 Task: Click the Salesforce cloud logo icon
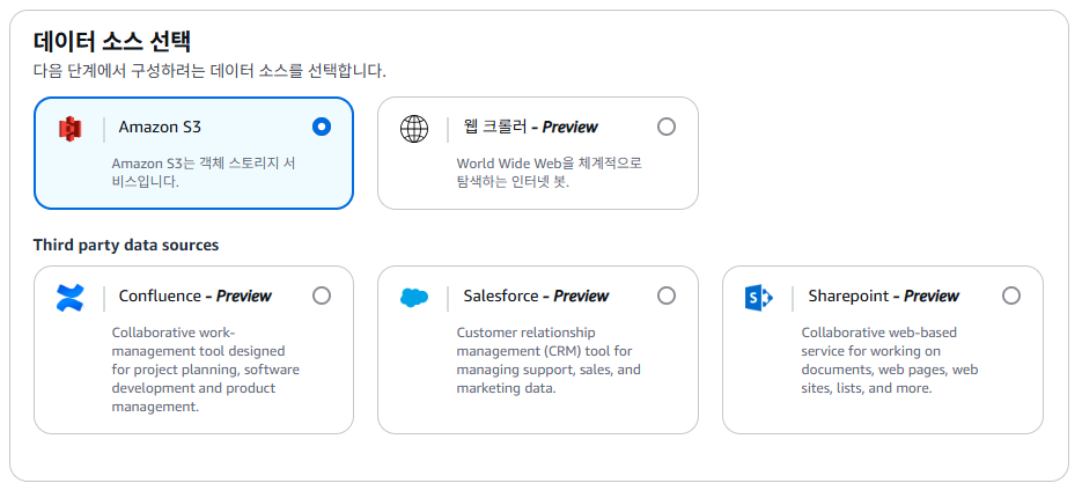point(414,297)
